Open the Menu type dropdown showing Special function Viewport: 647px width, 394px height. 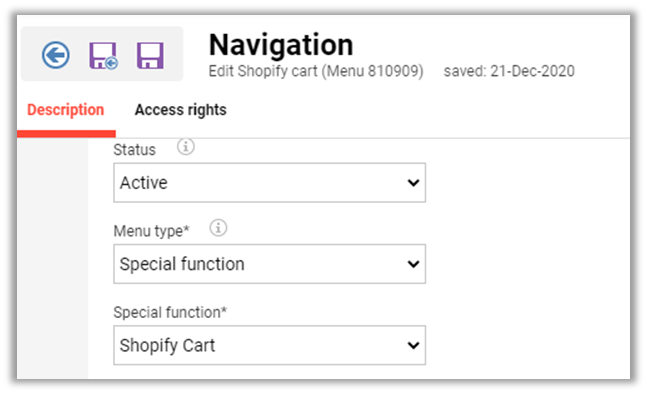(269, 264)
